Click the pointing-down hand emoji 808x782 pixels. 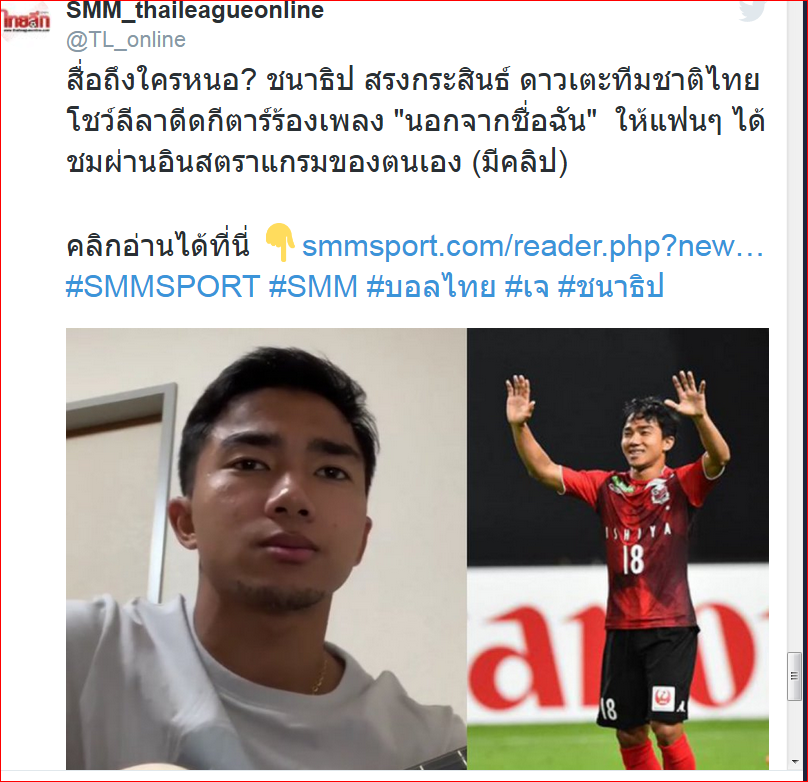pos(280,242)
